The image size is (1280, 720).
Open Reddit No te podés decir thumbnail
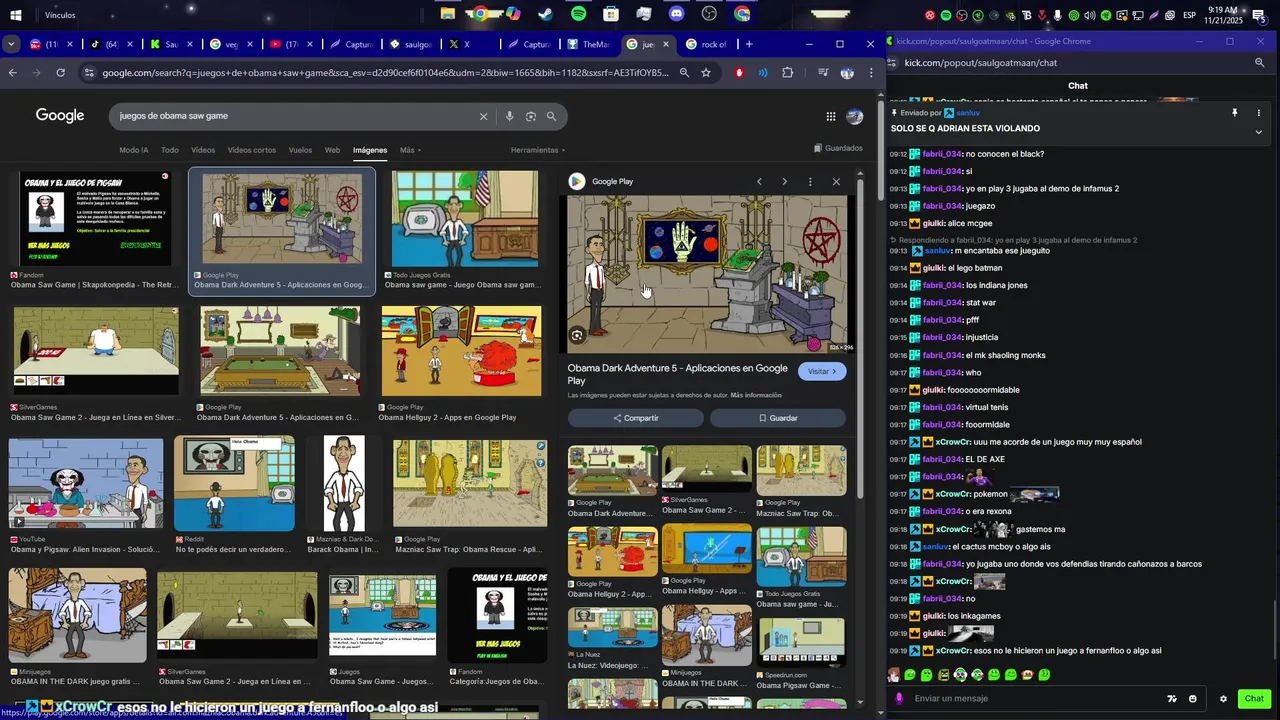[x=234, y=484]
